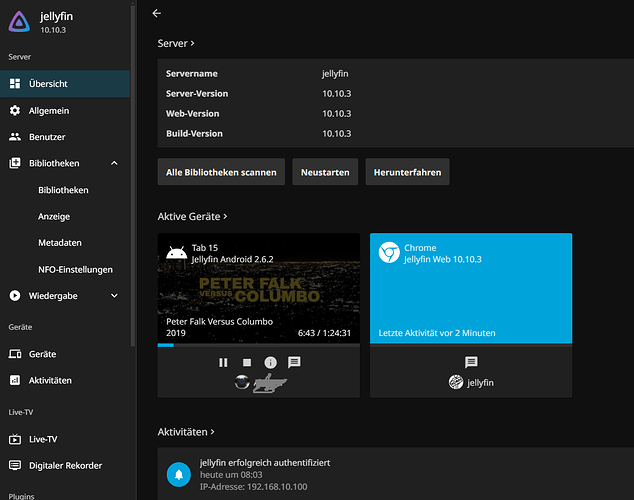The image size is (634, 500).
Task: Open Aktivitäten chart icon in sidebar
Action: click(x=15, y=380)
